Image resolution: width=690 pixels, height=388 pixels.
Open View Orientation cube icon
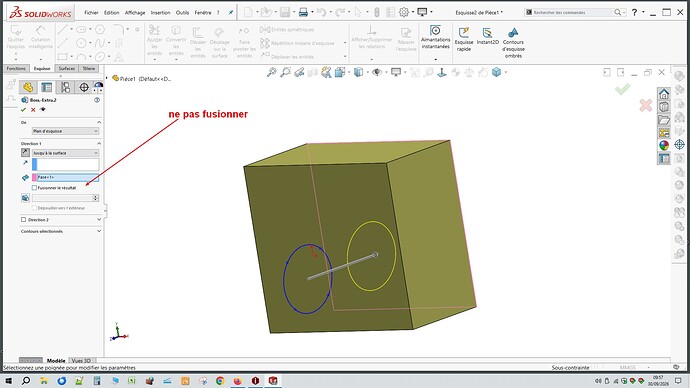pos(339,72)
